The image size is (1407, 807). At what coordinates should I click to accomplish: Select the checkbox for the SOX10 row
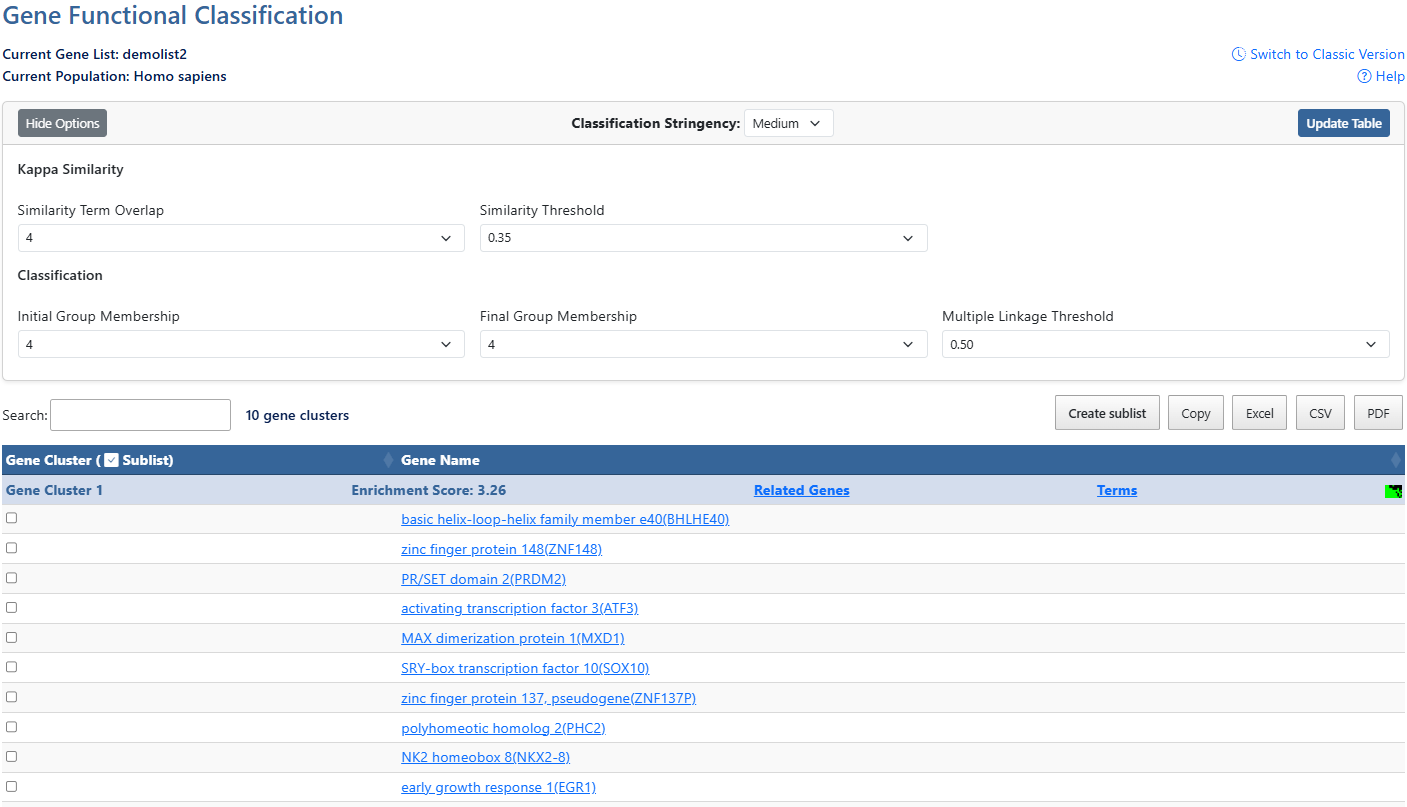[11, 666]
